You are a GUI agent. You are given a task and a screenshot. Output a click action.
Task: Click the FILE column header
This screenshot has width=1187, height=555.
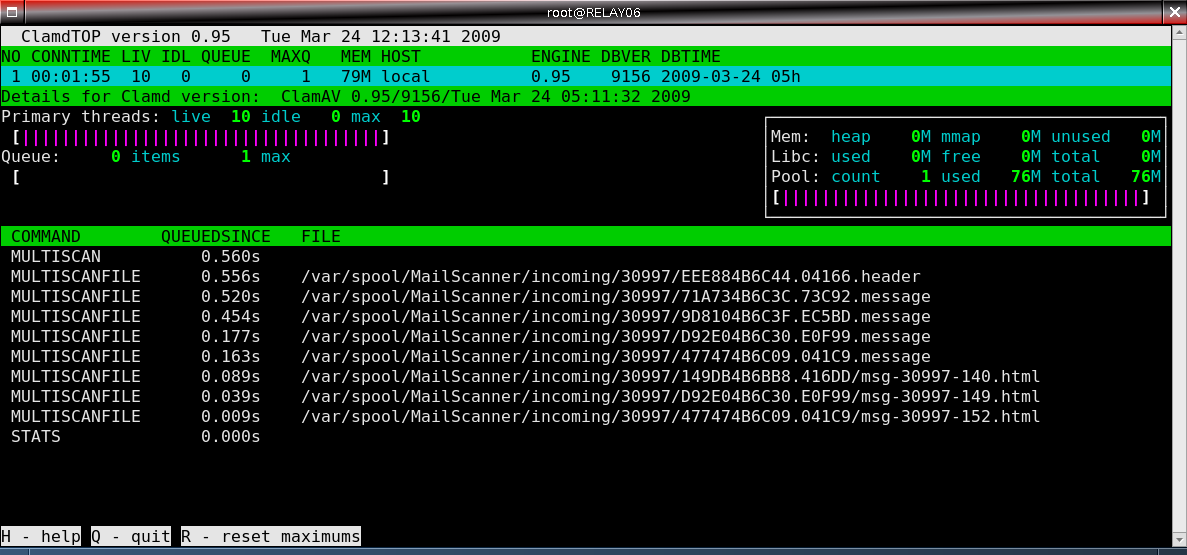321,236
